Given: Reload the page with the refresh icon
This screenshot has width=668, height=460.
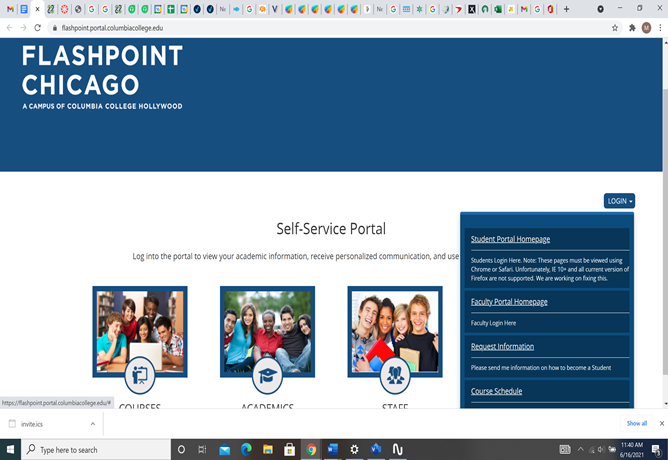Looking at the screenshot, I should (x=37, y=28).
